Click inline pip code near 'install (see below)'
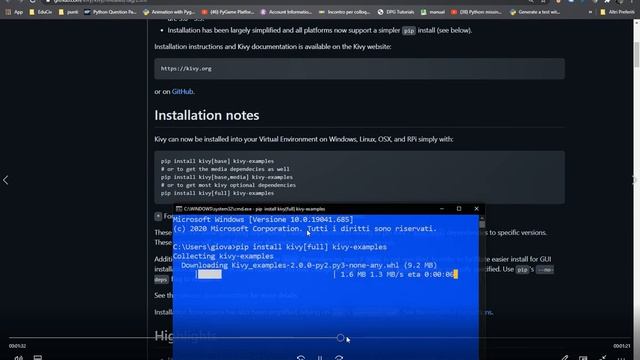The height and width of the screenshot is (360, 640). click(x=409, y=31)
